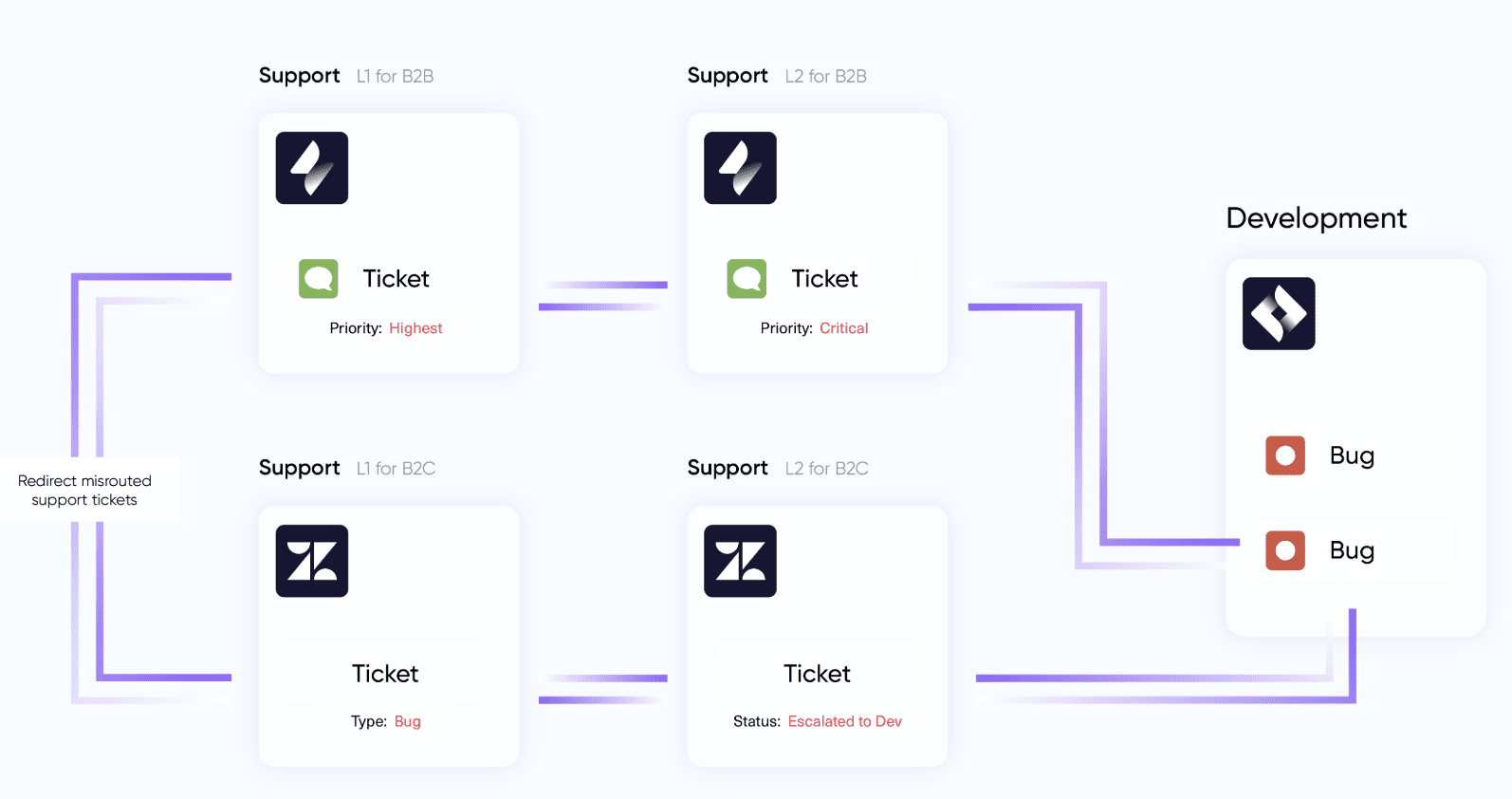
Task: Click the Zendesk logo in L2 B2C card
Action: click(x=740, y=561)
